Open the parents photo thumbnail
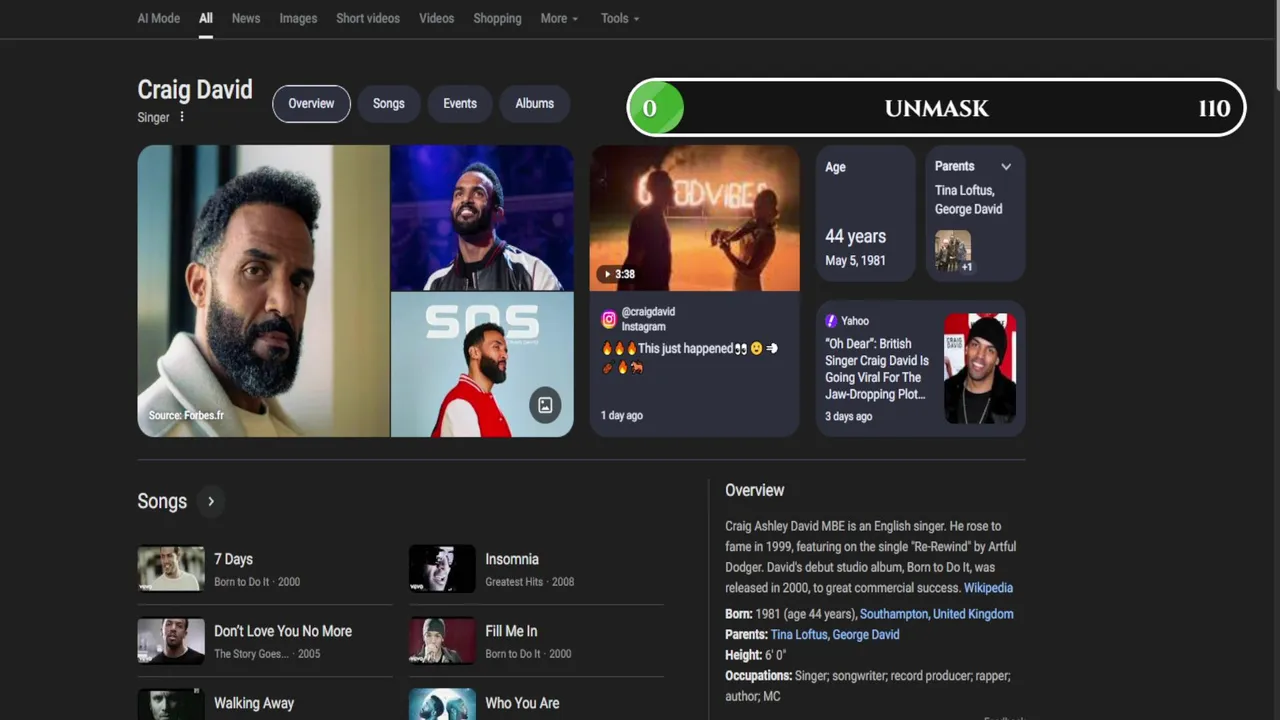Screen dimensions: 1280x720 (953, 252)
